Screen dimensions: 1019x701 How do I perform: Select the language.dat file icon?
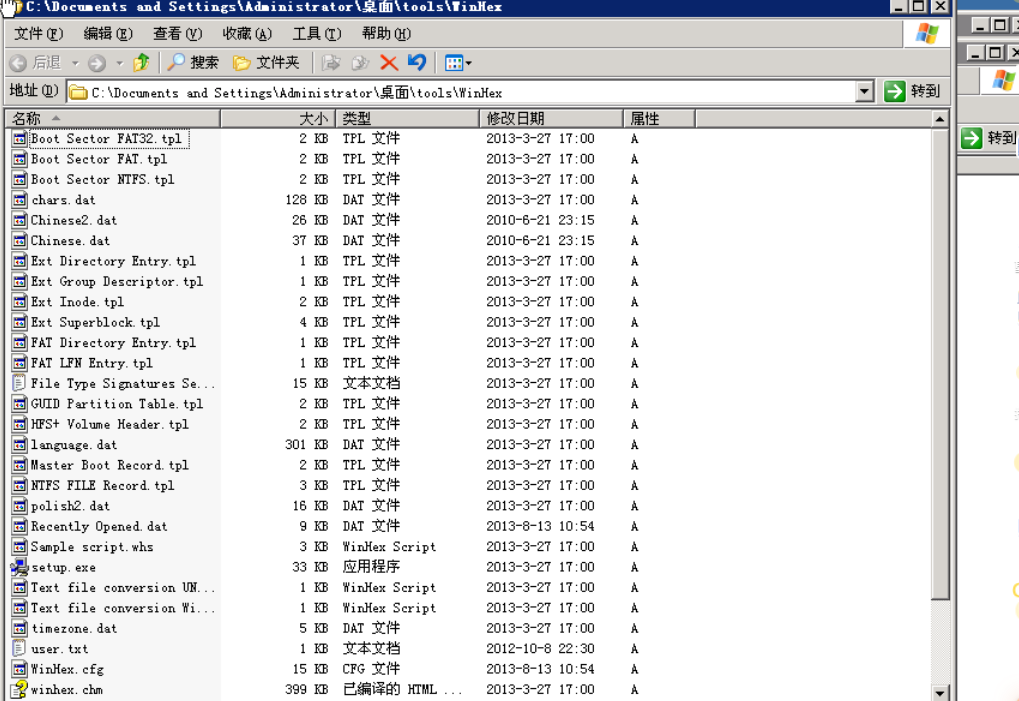[x=20, y=444]
